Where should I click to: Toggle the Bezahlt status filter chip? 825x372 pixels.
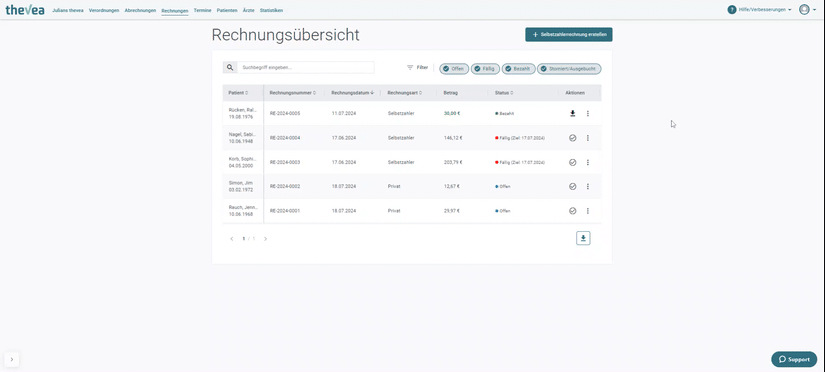(x=518, y=69)
